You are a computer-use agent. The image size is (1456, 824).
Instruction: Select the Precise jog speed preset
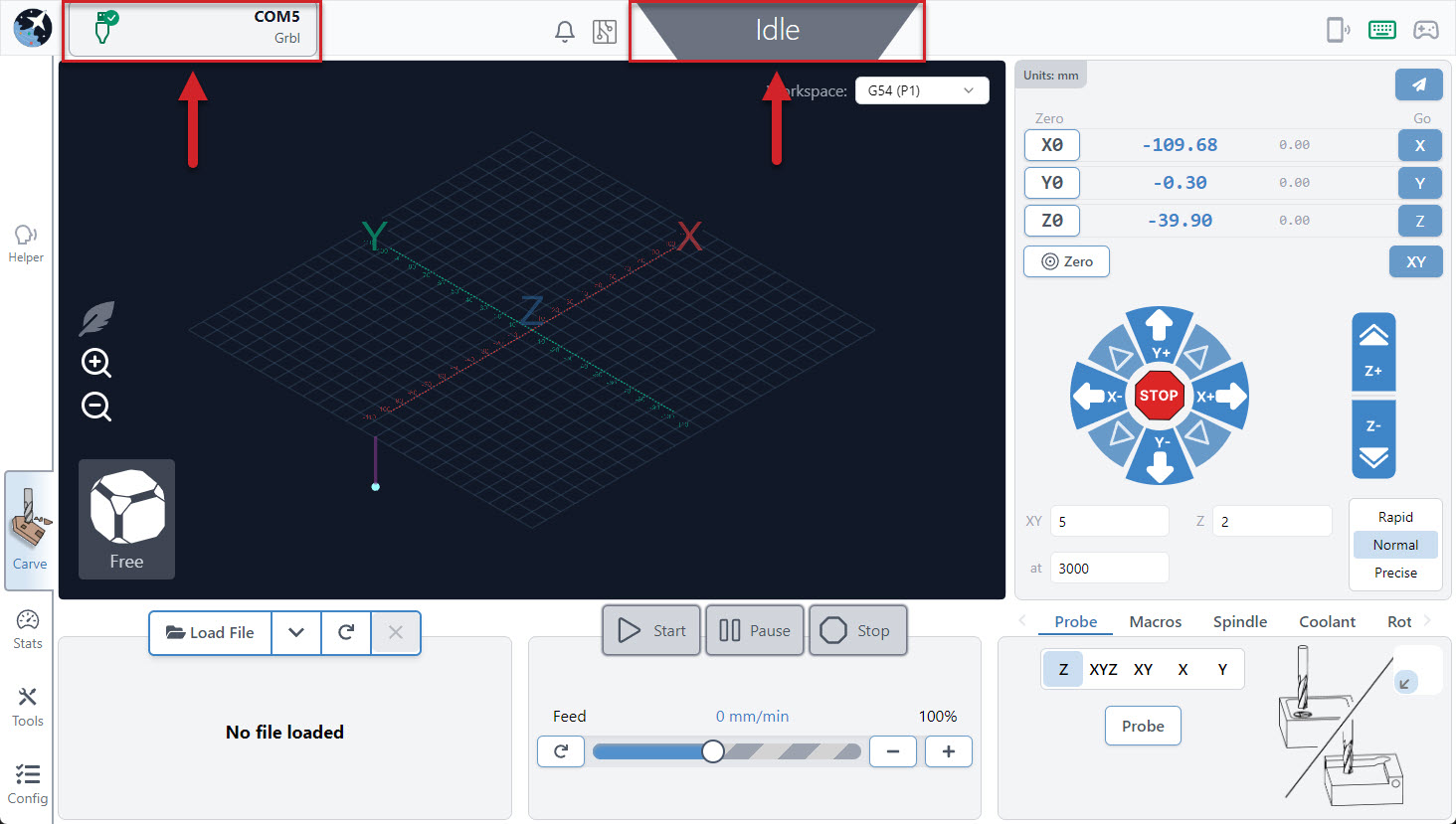[x=1395, y=573]
